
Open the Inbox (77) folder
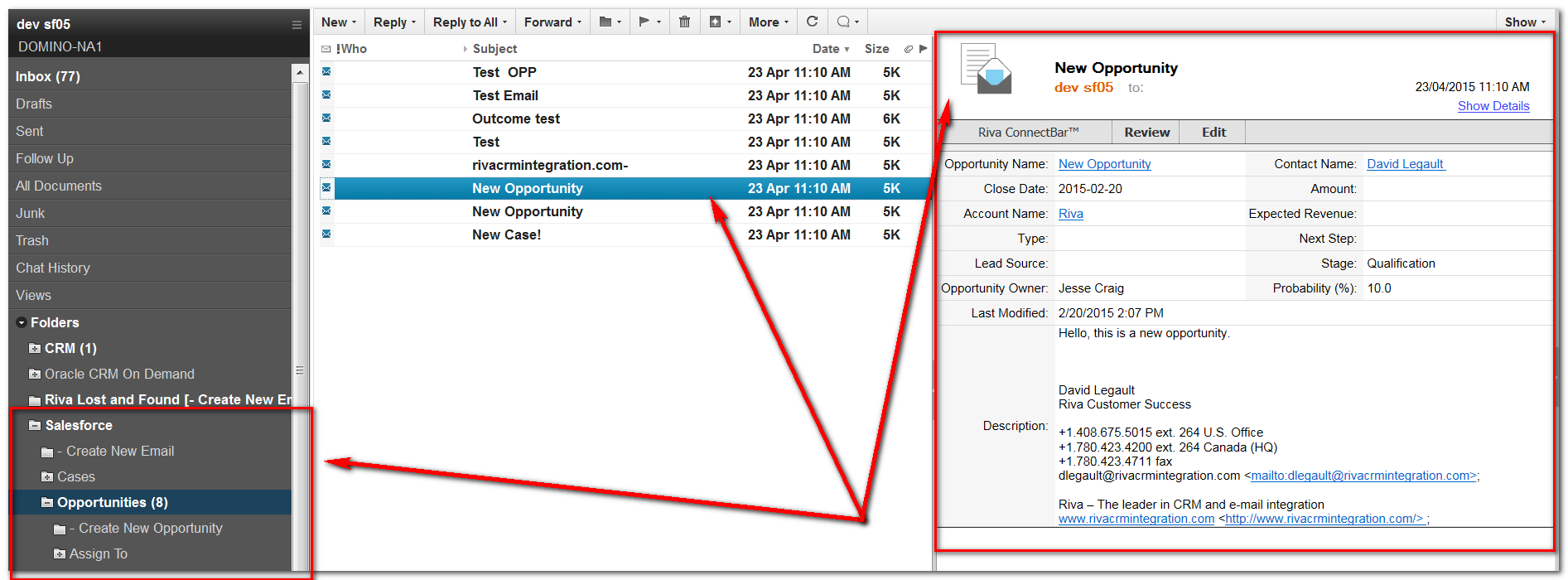tap(150, 76)
